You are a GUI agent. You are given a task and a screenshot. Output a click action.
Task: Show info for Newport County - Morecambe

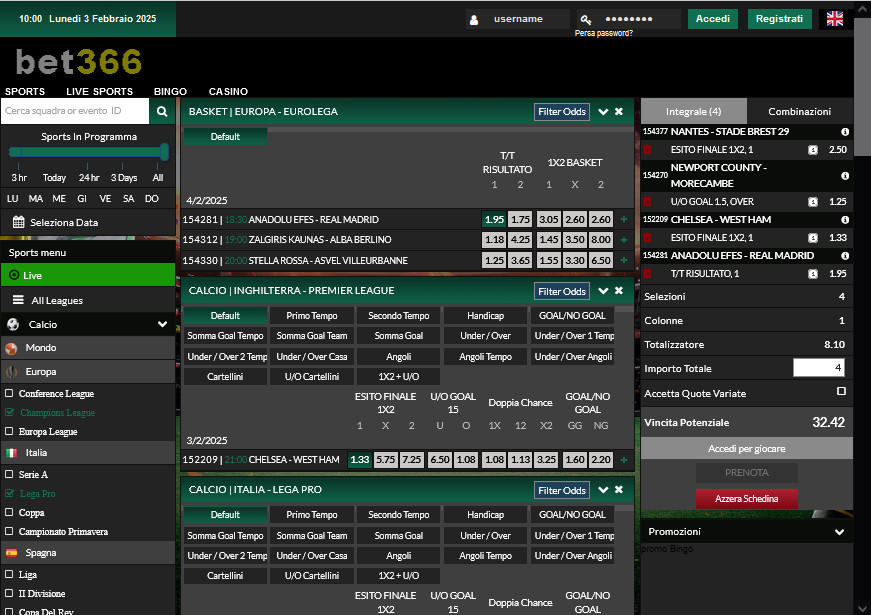coord(845,176)
